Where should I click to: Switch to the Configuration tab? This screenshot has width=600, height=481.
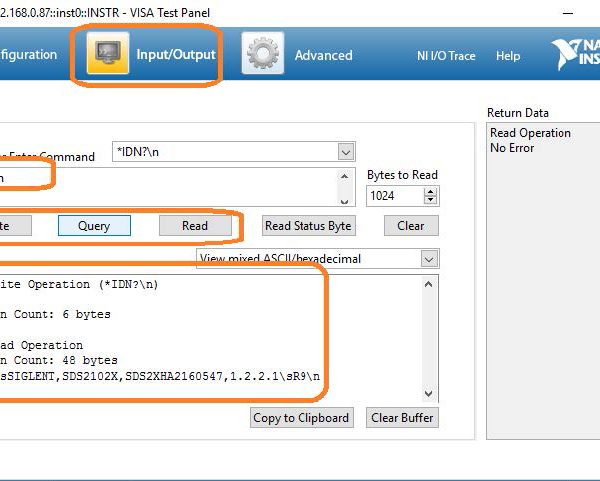pos(28,55)
